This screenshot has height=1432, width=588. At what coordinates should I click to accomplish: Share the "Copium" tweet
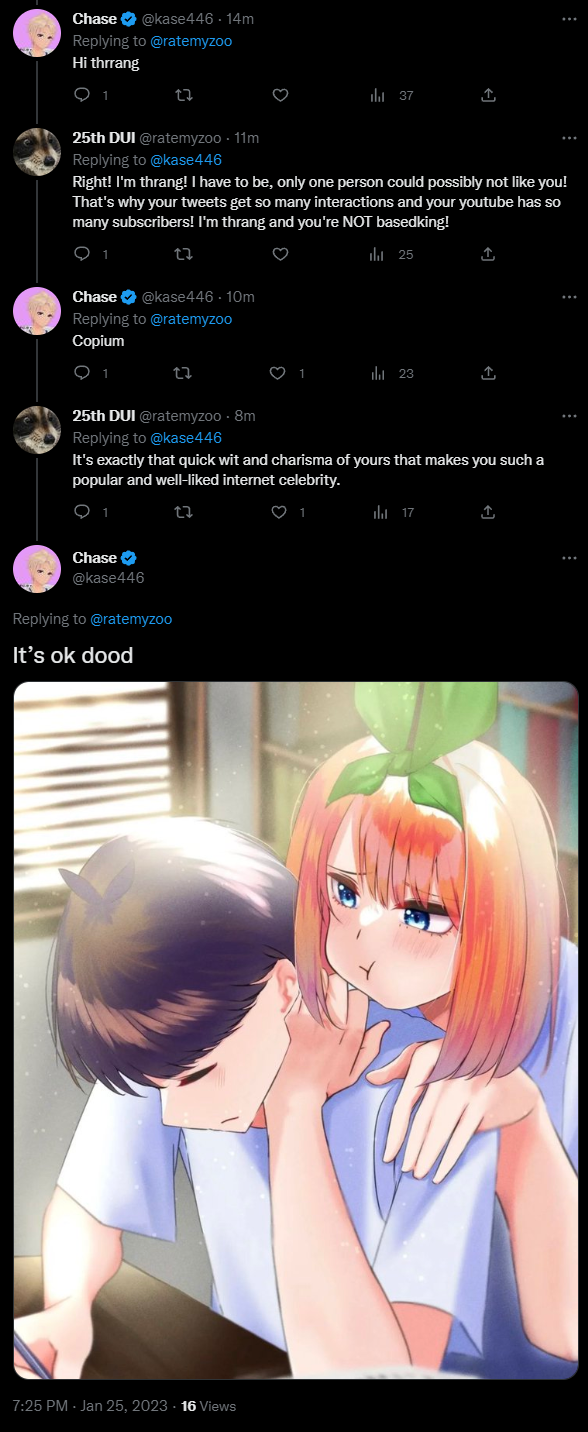pyautogui.click(x=488, y=373)
